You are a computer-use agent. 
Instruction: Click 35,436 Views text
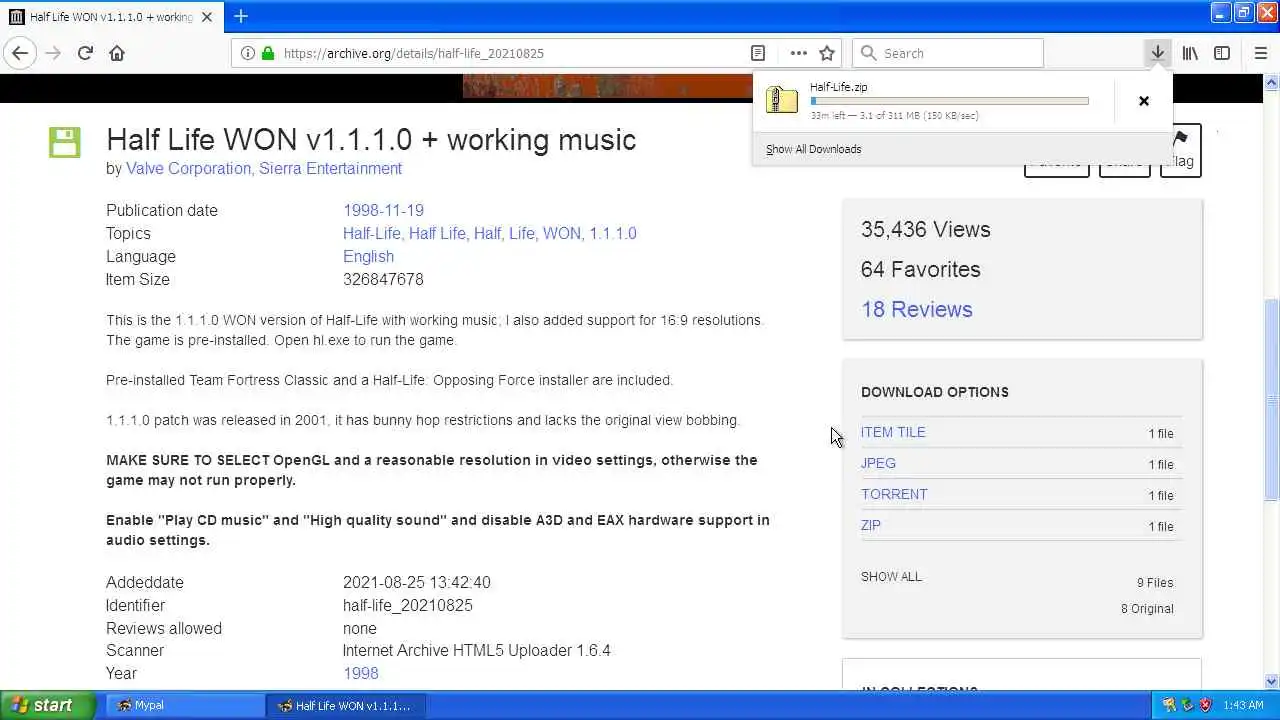925,229
